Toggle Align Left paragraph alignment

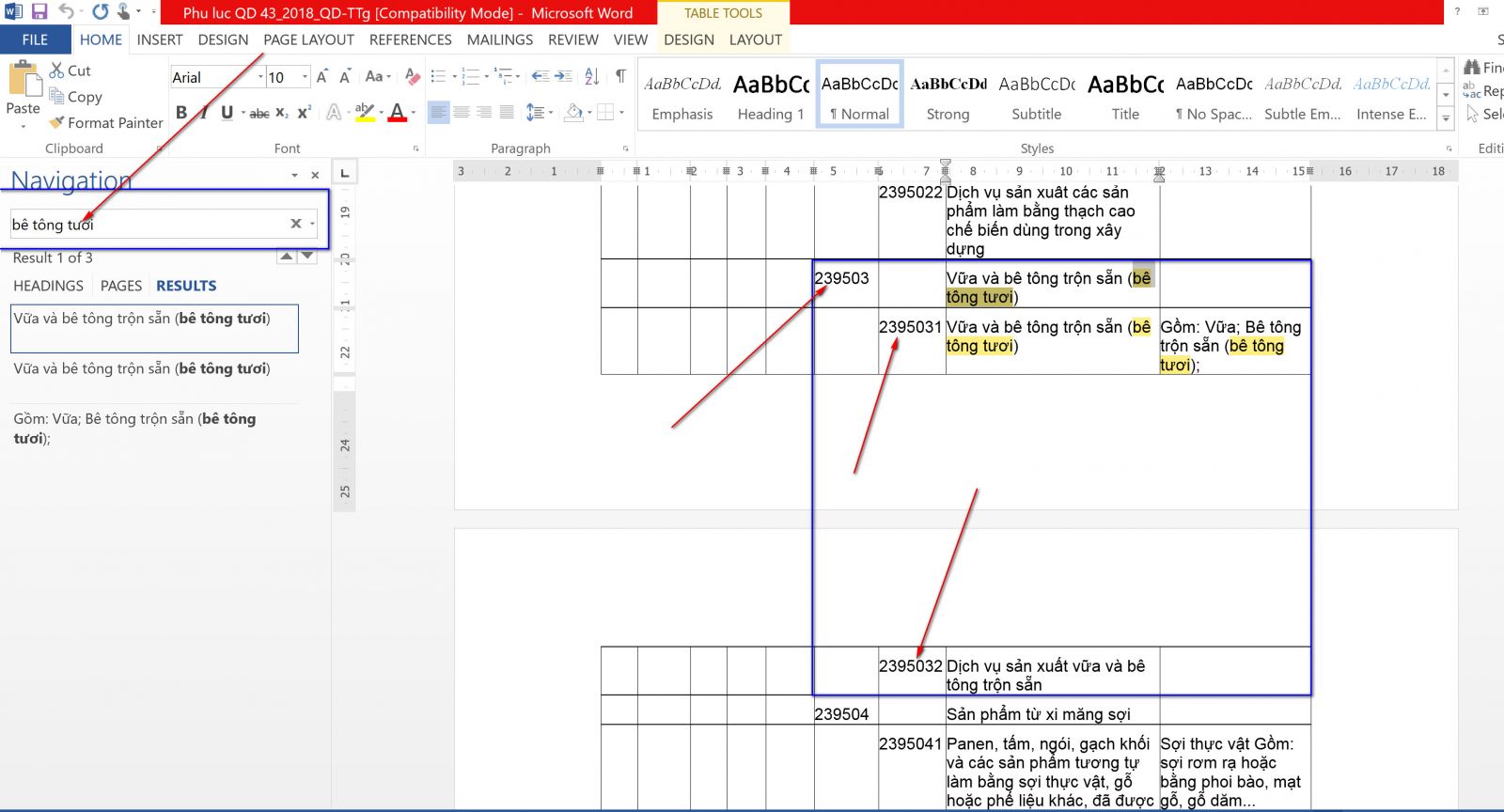pos(439,113)
